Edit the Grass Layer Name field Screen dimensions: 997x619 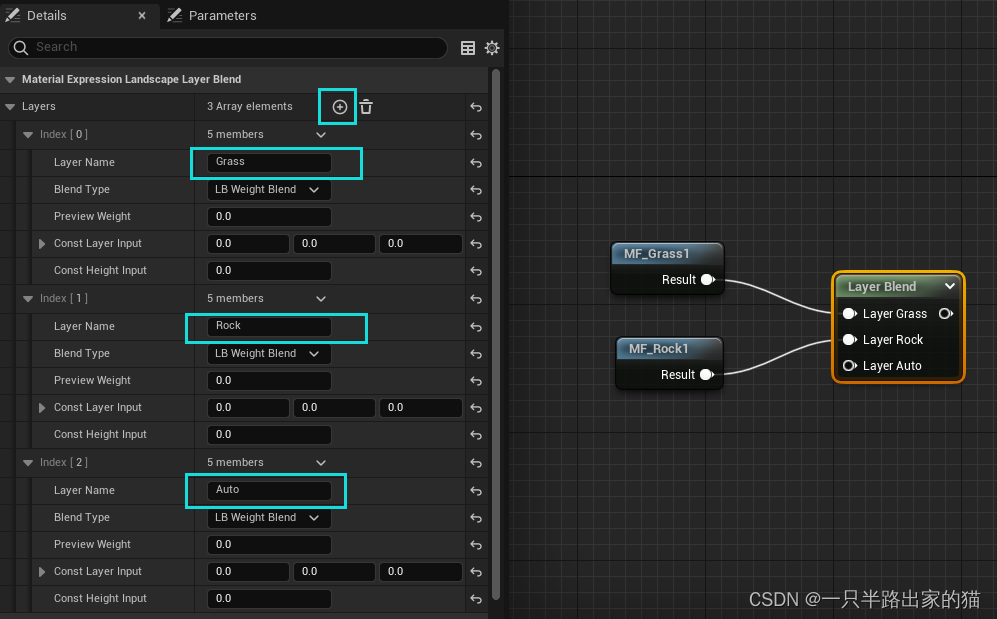(269, 162)
